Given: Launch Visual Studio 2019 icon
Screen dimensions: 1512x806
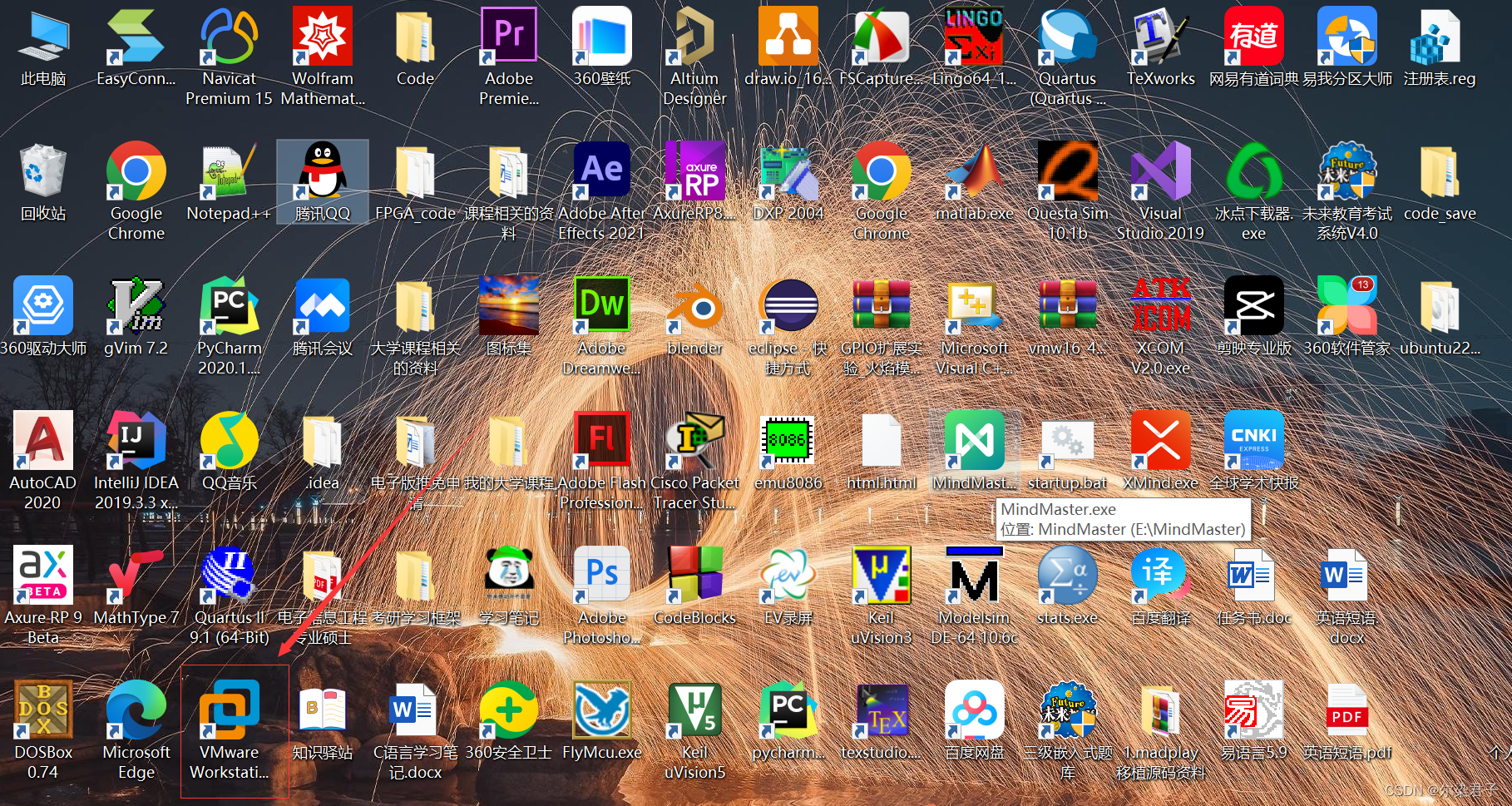Looking at the screenshot, I should tap(1161, 171).
